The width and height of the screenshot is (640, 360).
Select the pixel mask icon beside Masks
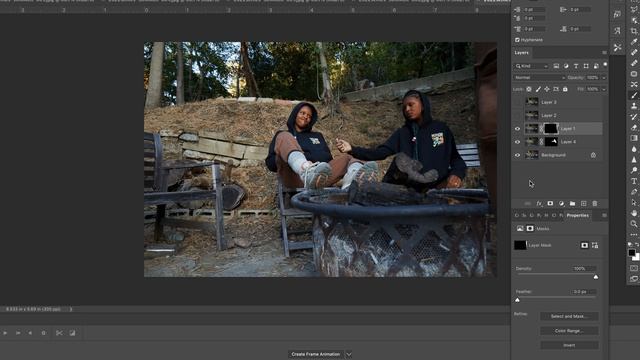coord(530,229)
